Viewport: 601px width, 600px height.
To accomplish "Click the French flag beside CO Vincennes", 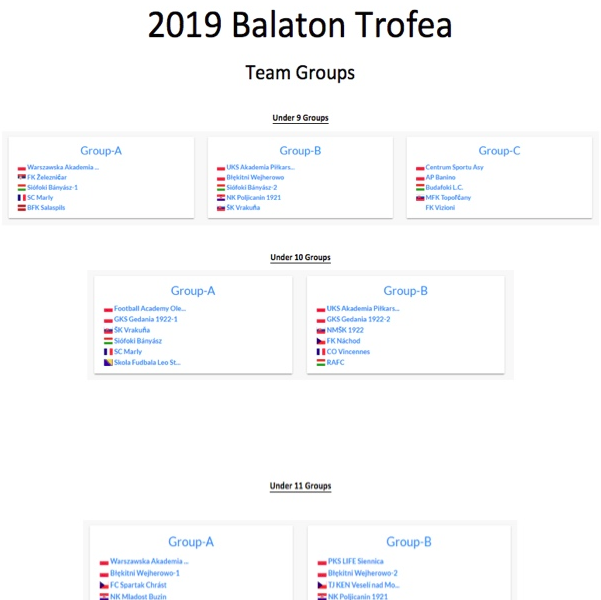I will click(321, 352).
